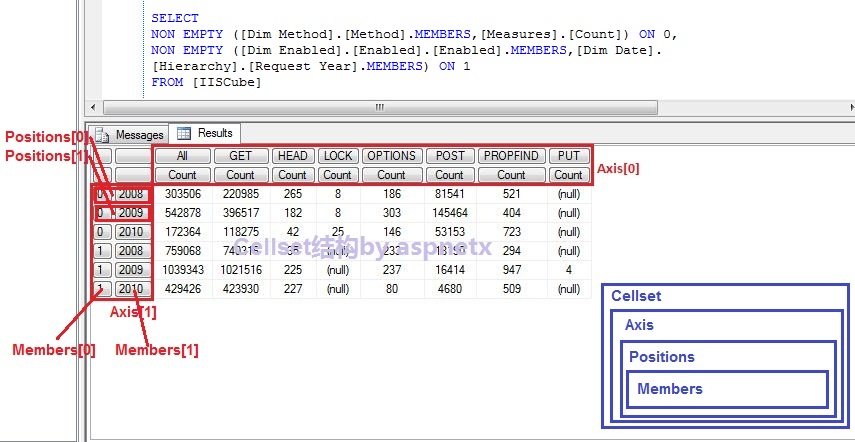Click the cell showing 16414
Screen dimensions: 855x442
tap(449, 270)
